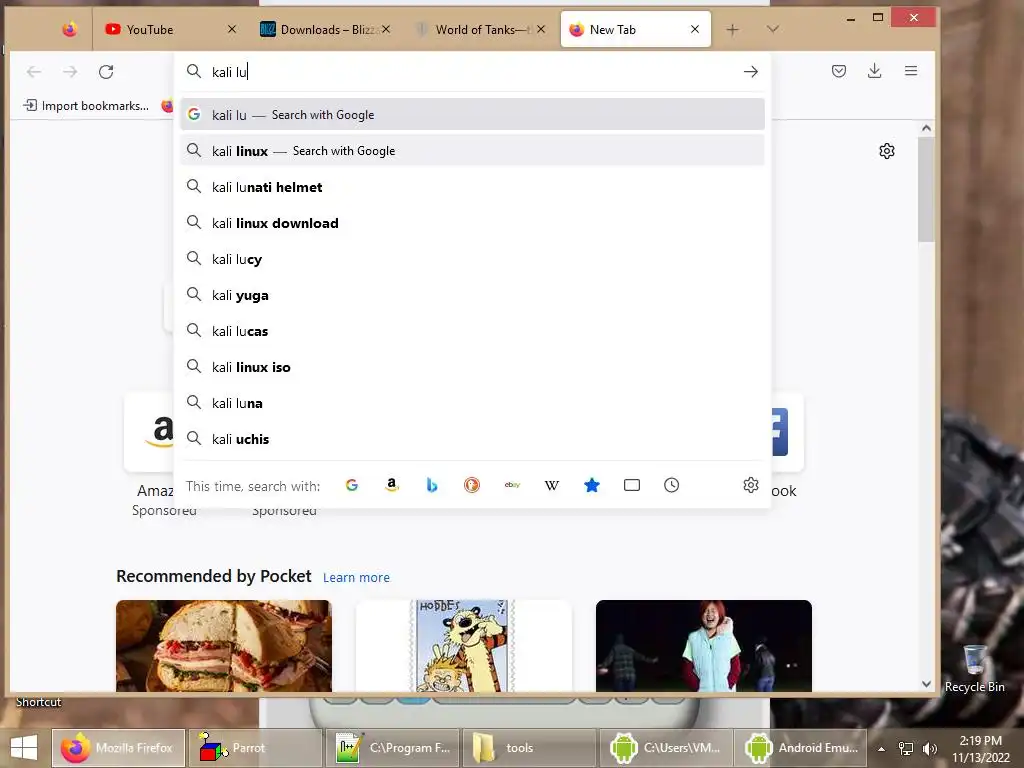This screenshot has width=1024, height=768.
Task: Select the New Tab tab
Action: click(x=635, y=29)
